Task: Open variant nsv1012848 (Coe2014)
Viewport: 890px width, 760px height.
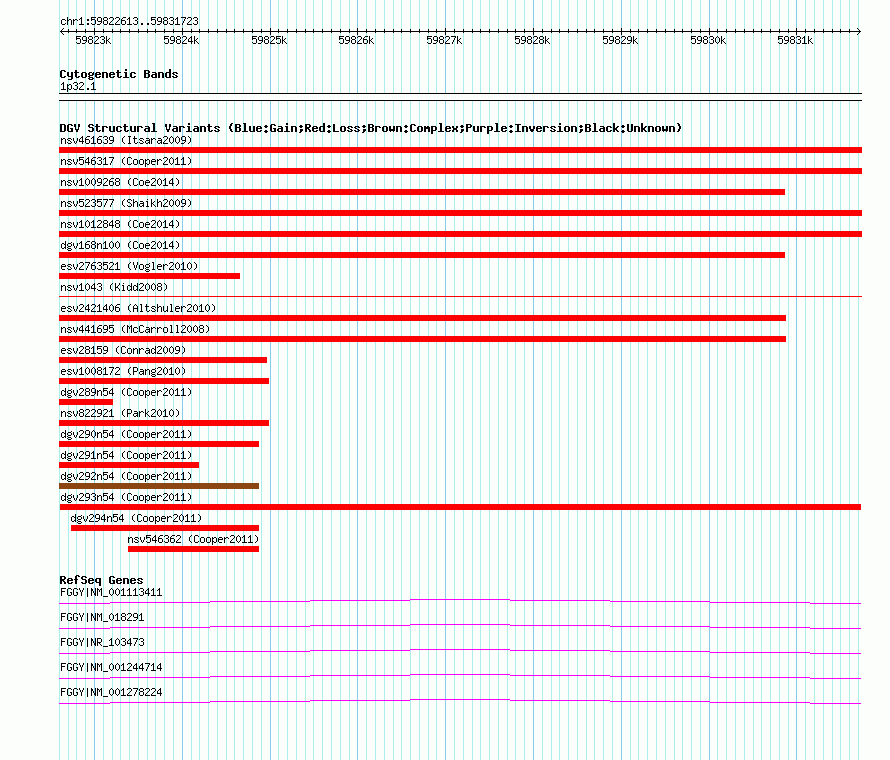Action: 120,224
